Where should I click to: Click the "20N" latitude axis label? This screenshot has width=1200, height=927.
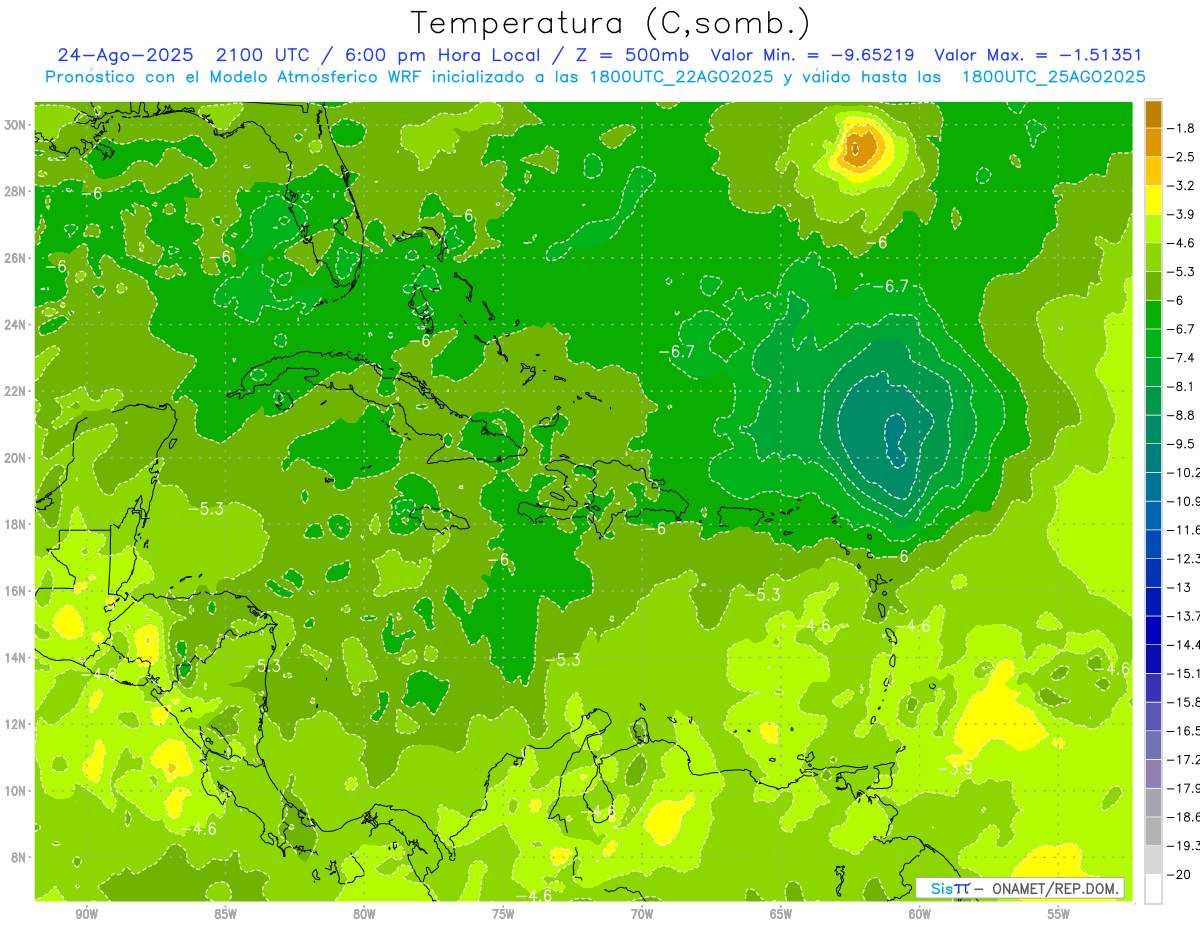tap(17, 458)
